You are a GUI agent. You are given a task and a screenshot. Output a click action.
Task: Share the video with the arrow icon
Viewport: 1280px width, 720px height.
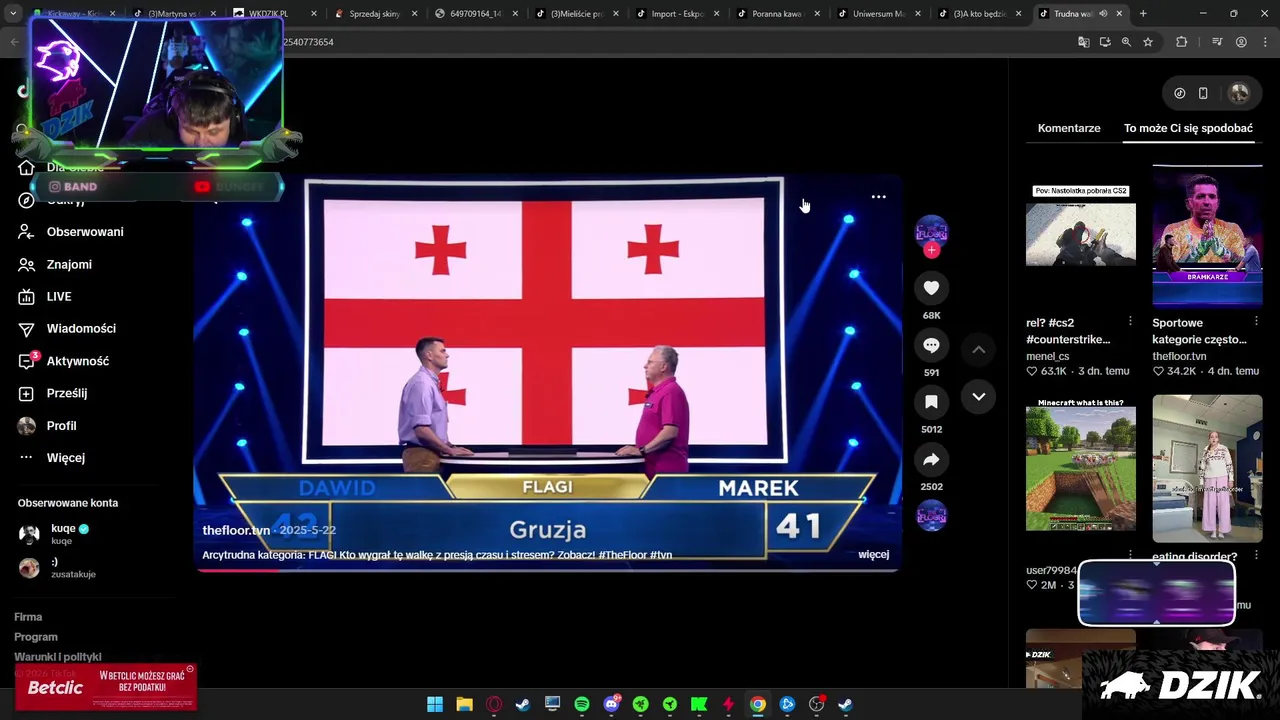931,459
